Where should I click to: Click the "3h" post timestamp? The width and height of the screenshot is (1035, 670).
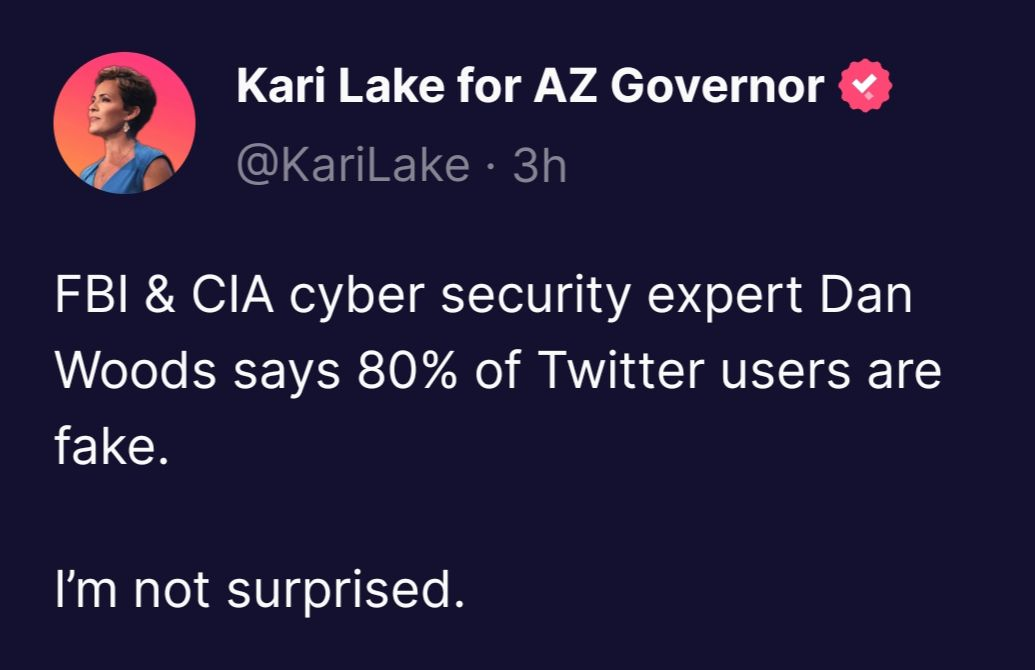click(539, 165)
